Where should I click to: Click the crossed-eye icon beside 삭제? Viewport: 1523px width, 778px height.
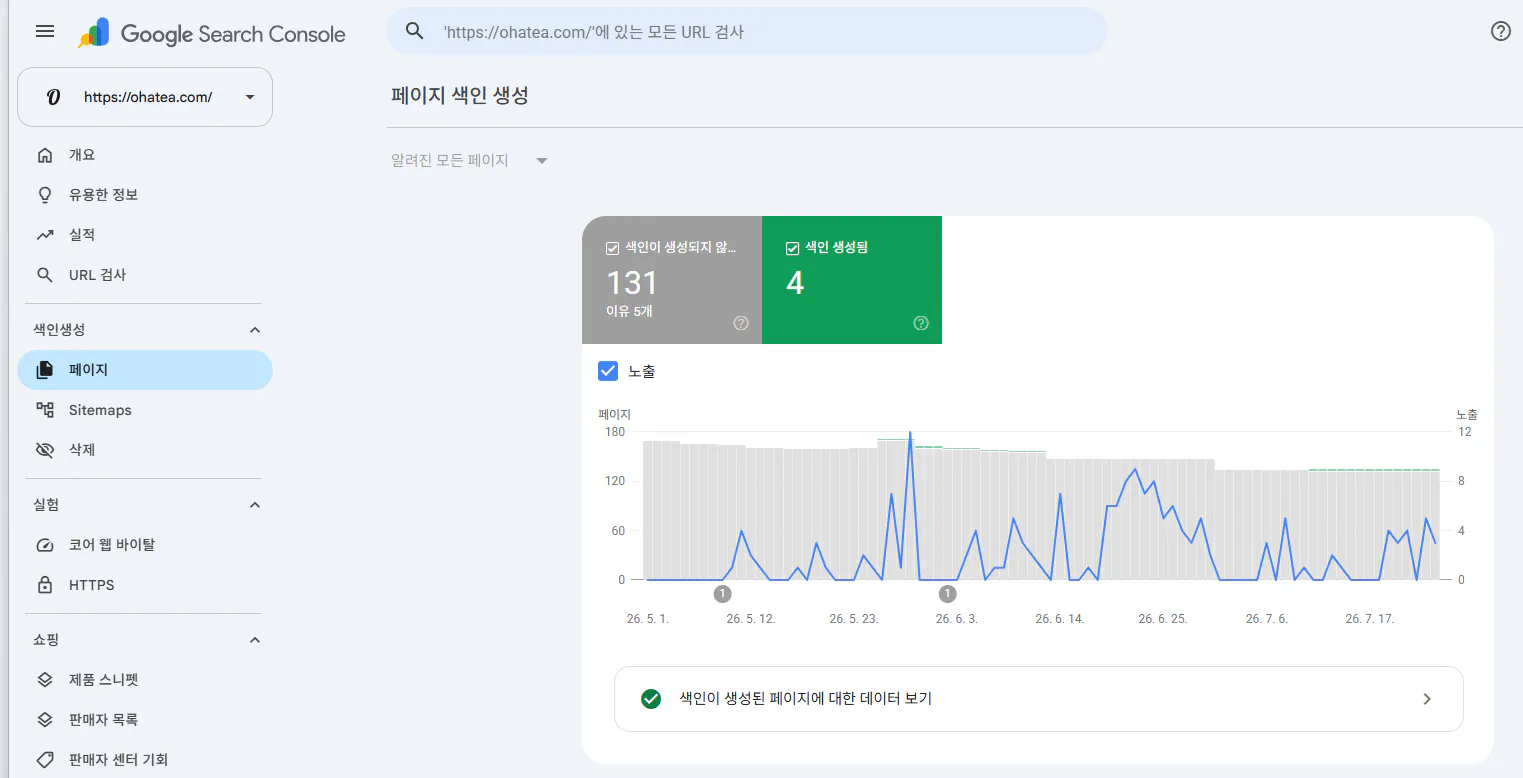[44, 450]
